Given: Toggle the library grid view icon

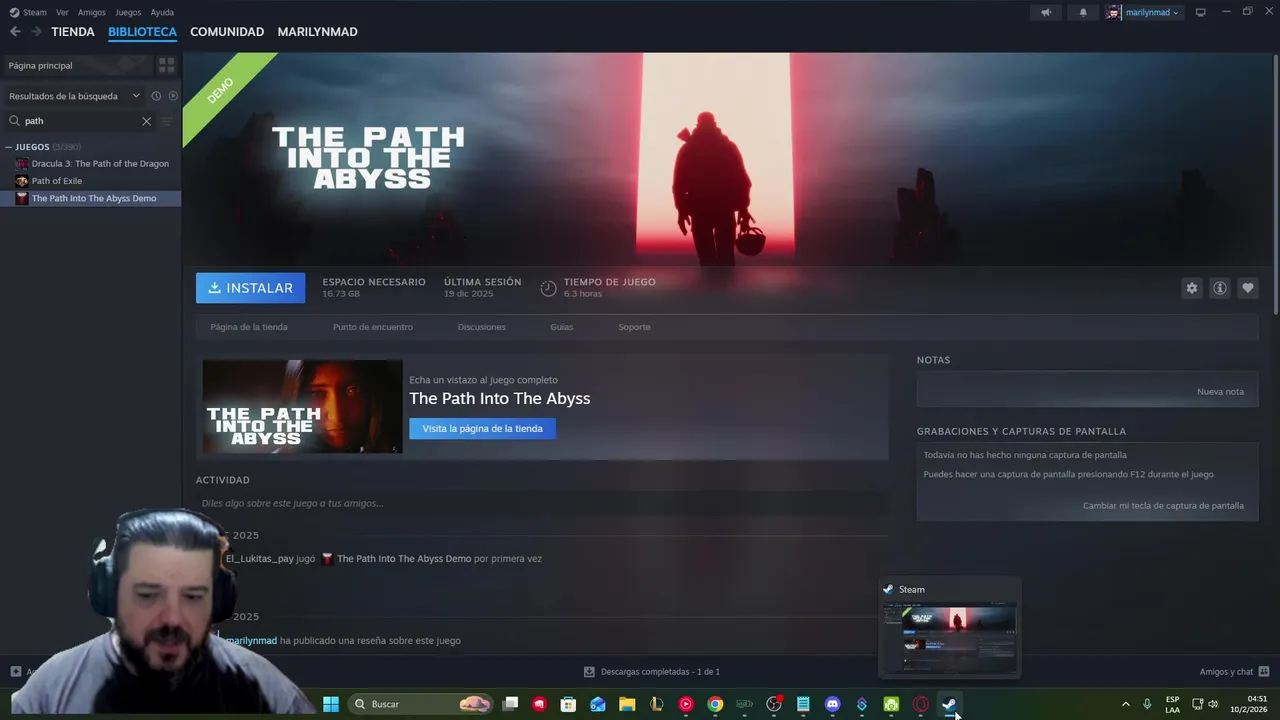Looking at the screenshot, I should [167, 65].
